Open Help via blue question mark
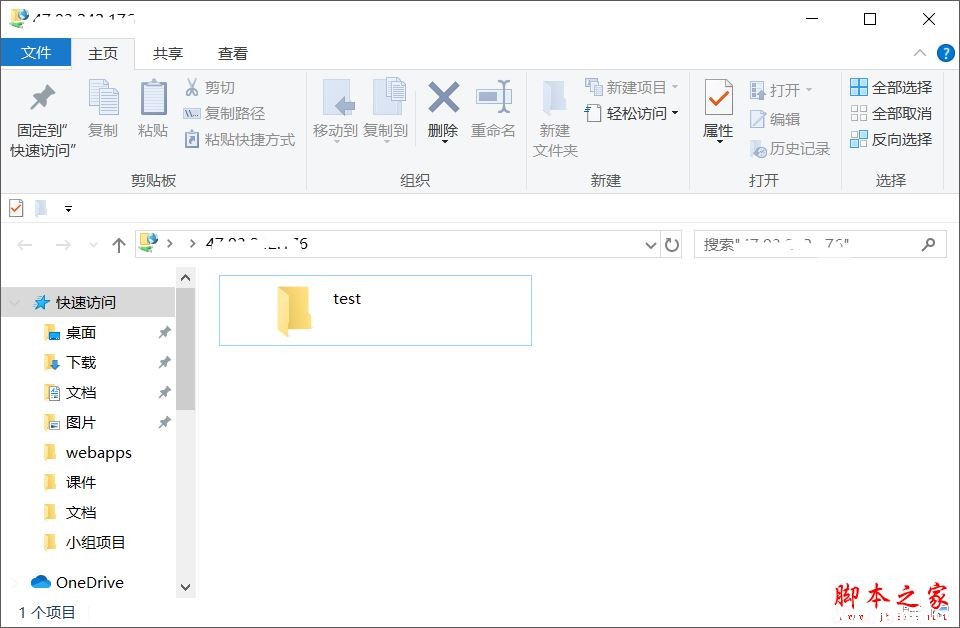The width and height of the screenshot is (960, 628). tap(946, 53)
